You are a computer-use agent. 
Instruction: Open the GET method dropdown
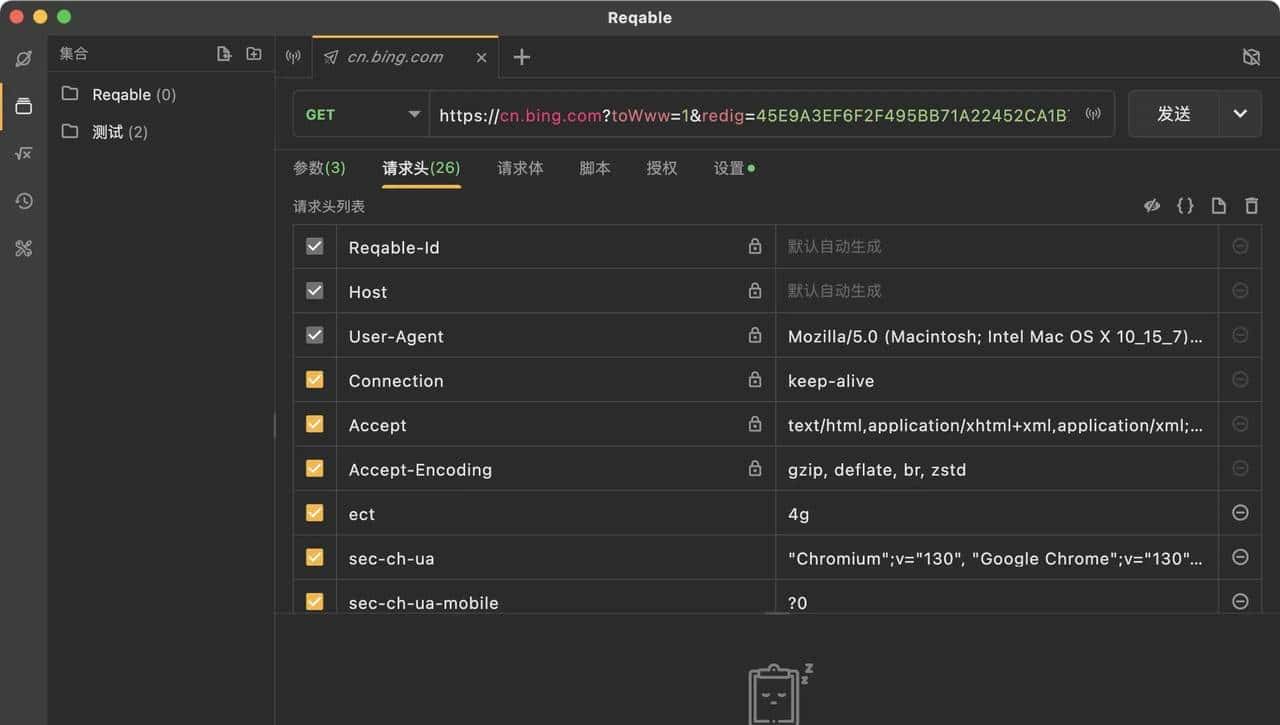click(360, 115)
